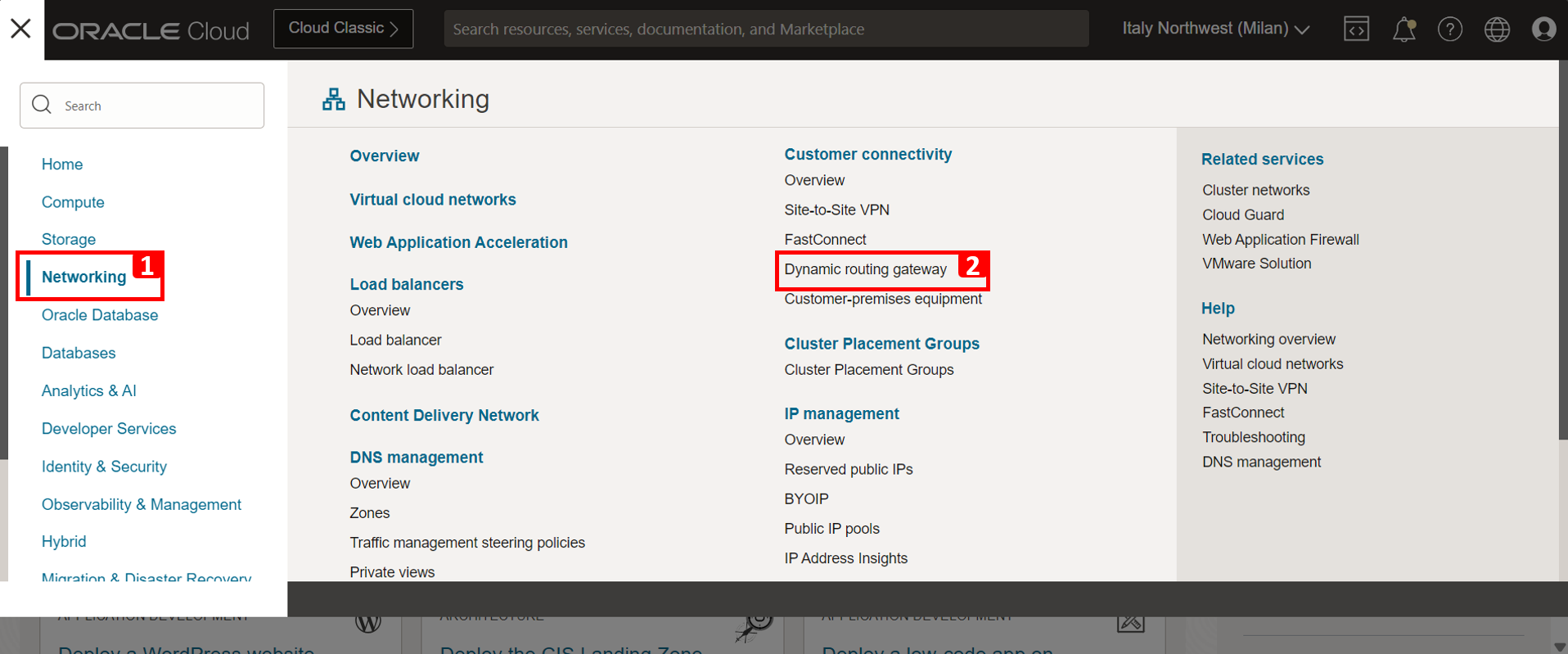Screen dimensions: 1568x654
Task: Open FastConnect help link
Action: (x=1243, y=413)
